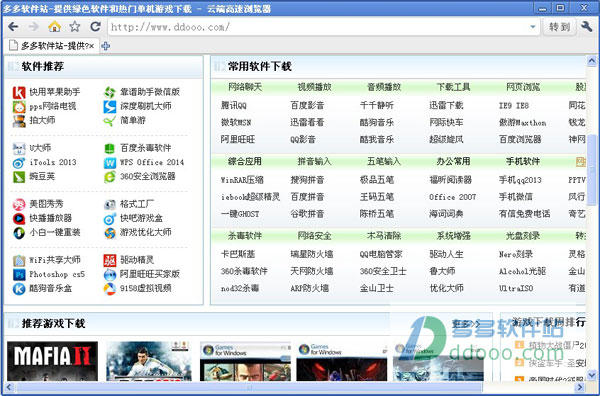This screenshot has width=600, height=396.
Task: Open the 360安全卫士 link
Action: pyautogui.click(x=383, y=271)
